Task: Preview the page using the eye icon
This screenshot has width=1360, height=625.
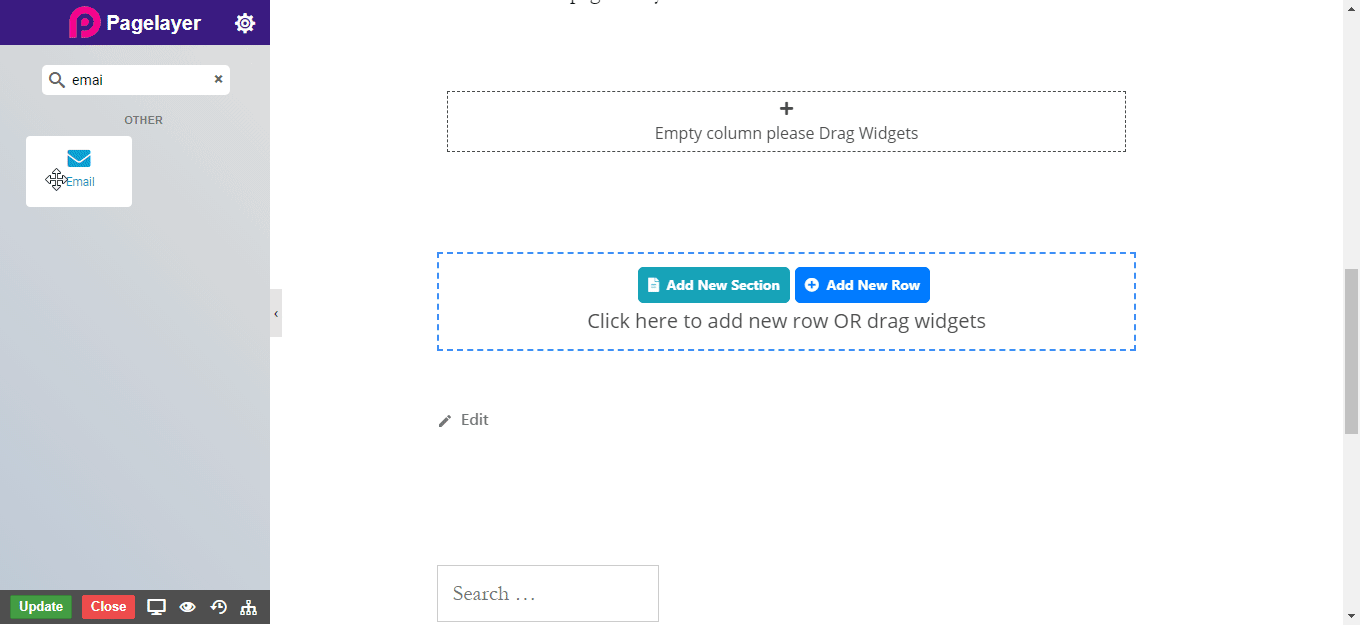Action: tap(187, 606)
